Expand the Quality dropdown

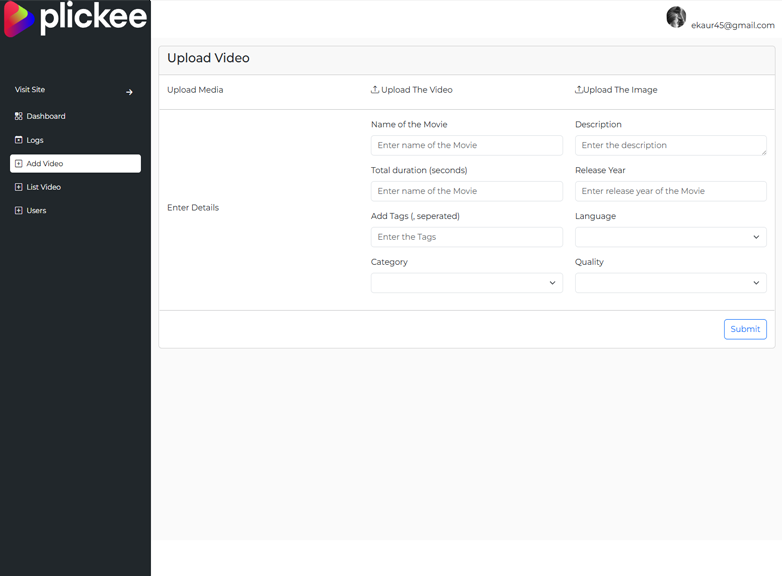pos(670,283)
